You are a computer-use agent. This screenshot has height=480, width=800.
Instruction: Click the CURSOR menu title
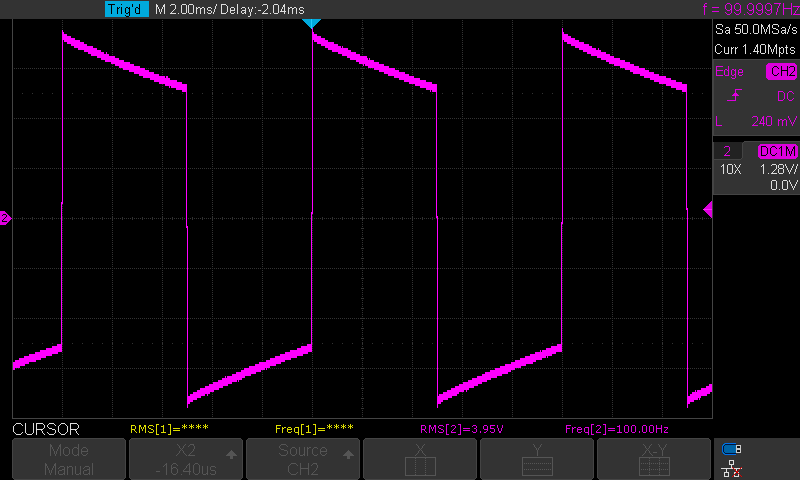(x=46, y=430)
